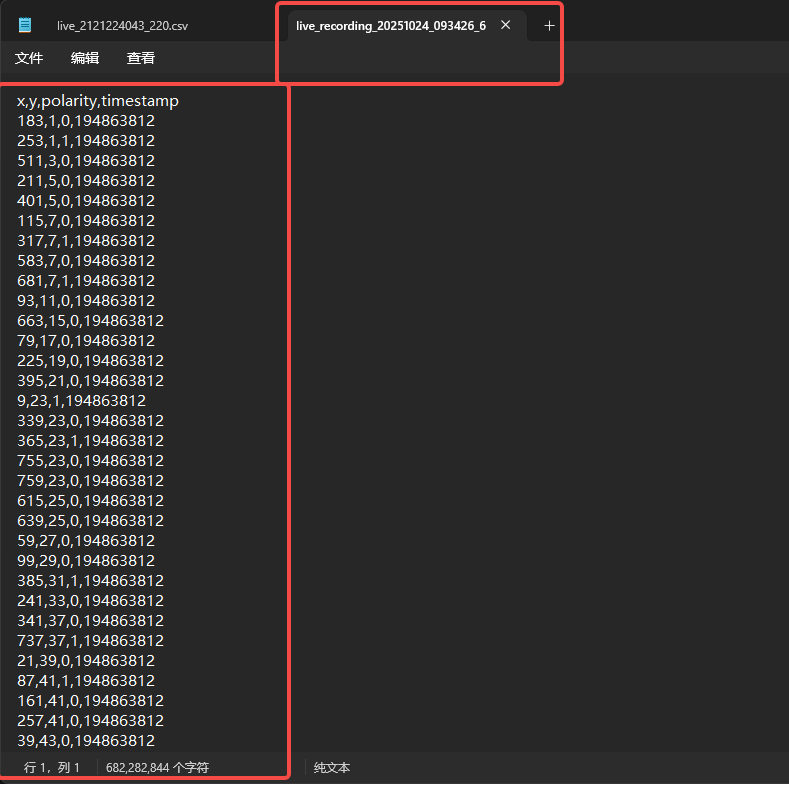Screen dimensions: 789x785
Task: Add a new tab with plus button
Action: (x=548, y=26)
